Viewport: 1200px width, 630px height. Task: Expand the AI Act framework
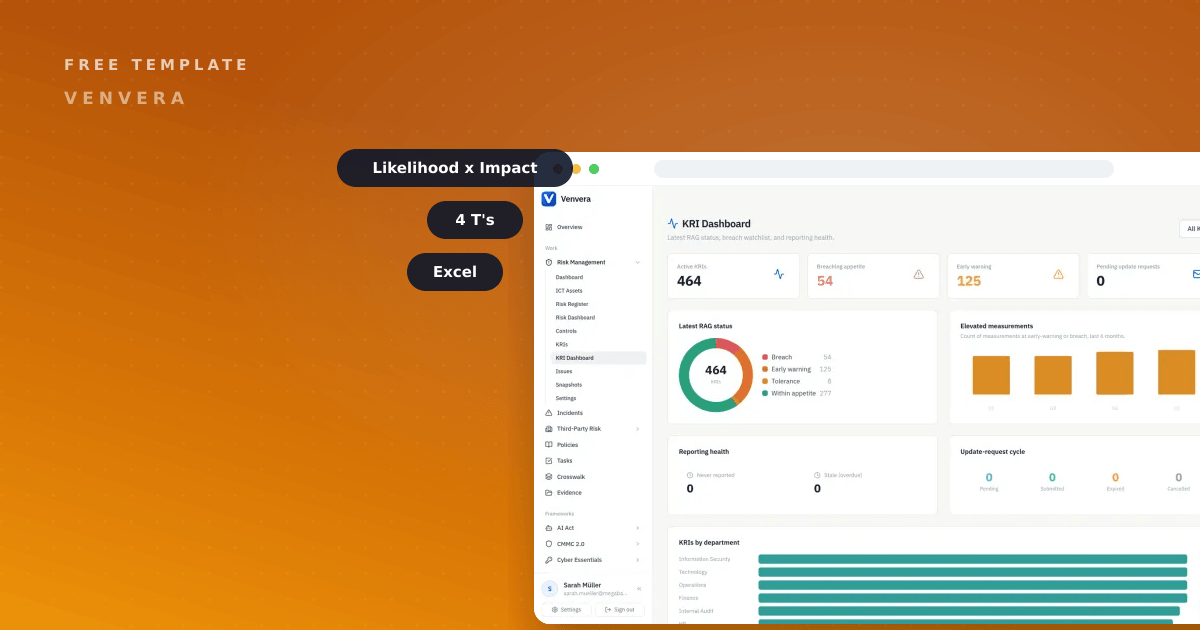638,528
